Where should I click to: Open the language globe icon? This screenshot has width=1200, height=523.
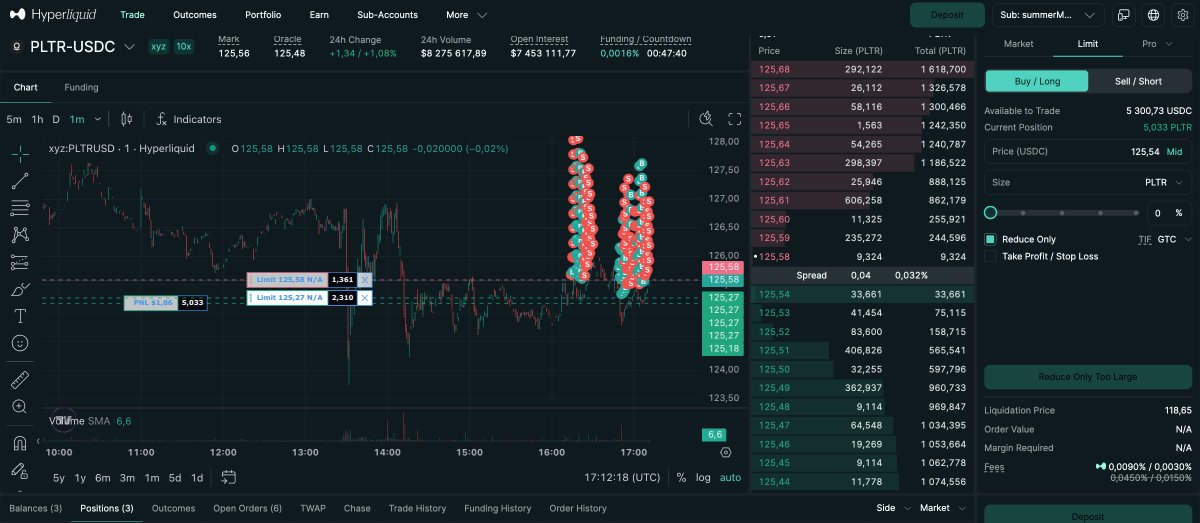(x=1154, y=15)
